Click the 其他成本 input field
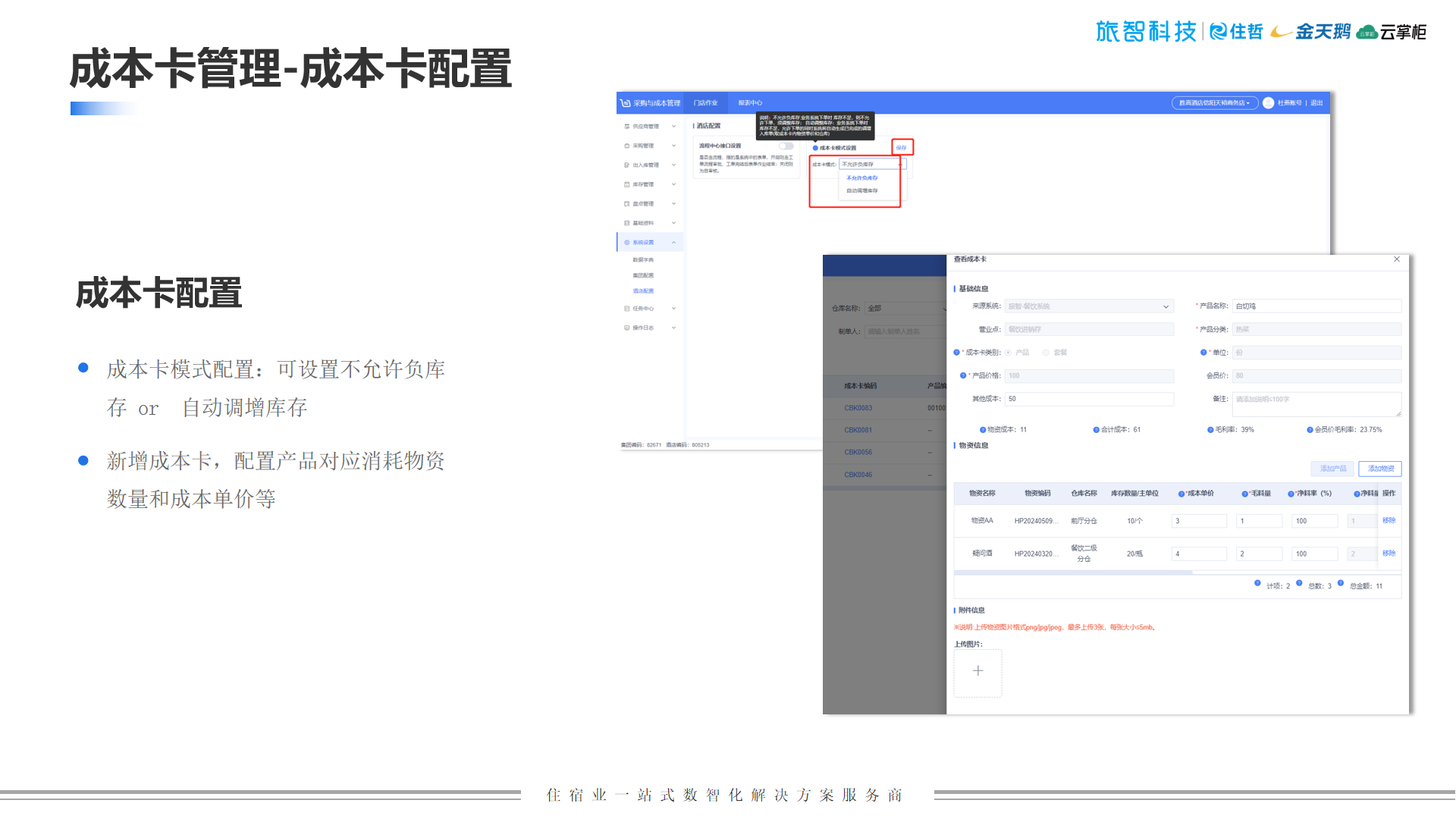Viewport: 1456px width, 819px height. [1089, 399]
